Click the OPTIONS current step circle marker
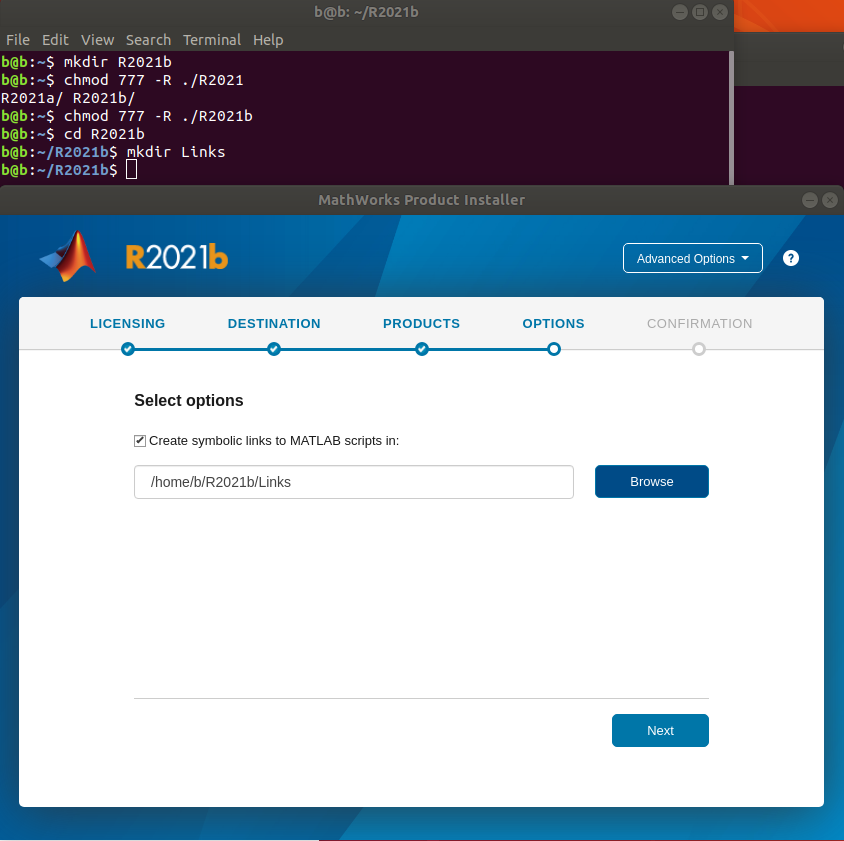 553,349
